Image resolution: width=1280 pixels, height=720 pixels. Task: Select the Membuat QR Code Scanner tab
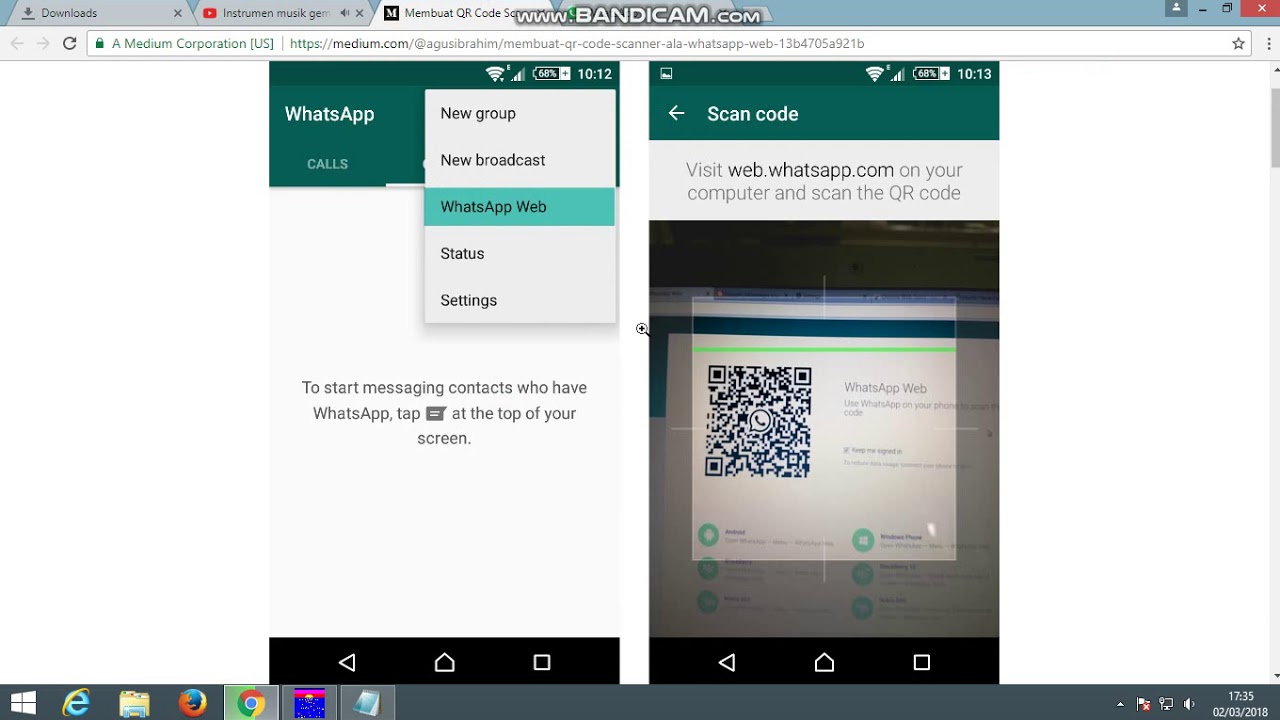[456, 13]
